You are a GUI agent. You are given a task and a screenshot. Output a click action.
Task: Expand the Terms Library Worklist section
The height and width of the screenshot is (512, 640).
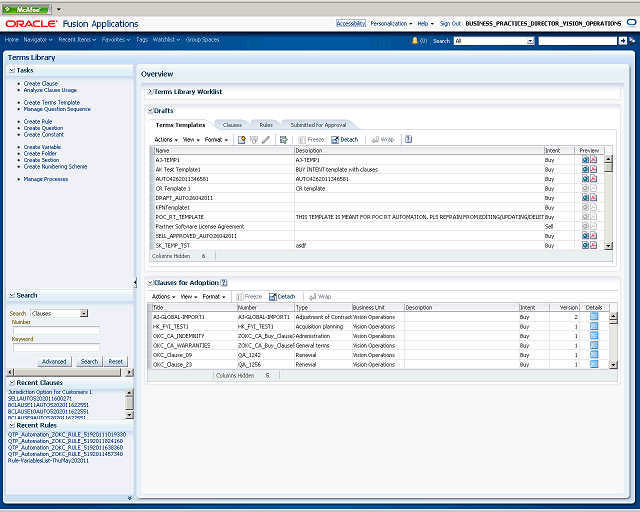150,92
